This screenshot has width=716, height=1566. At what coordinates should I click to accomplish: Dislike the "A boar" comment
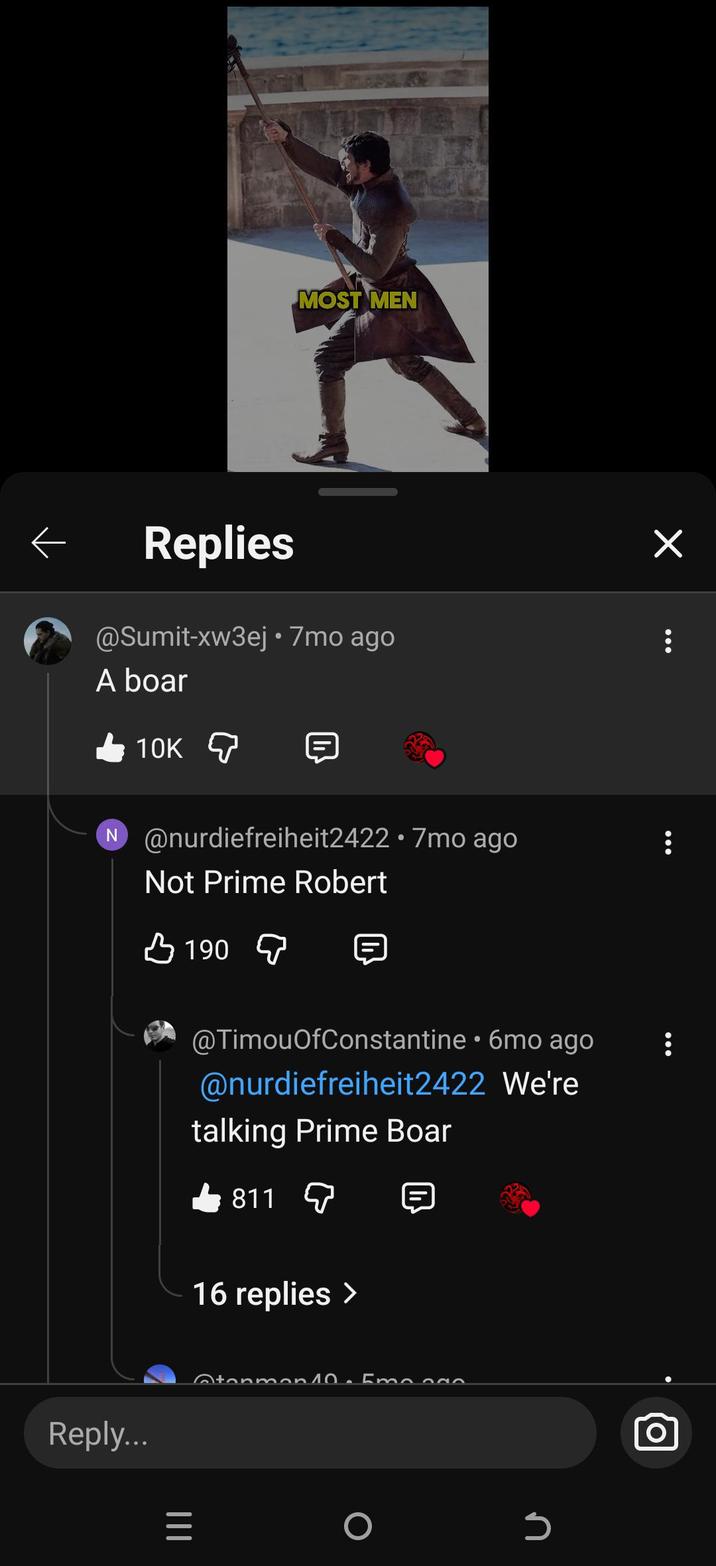(x=222, y=747)
